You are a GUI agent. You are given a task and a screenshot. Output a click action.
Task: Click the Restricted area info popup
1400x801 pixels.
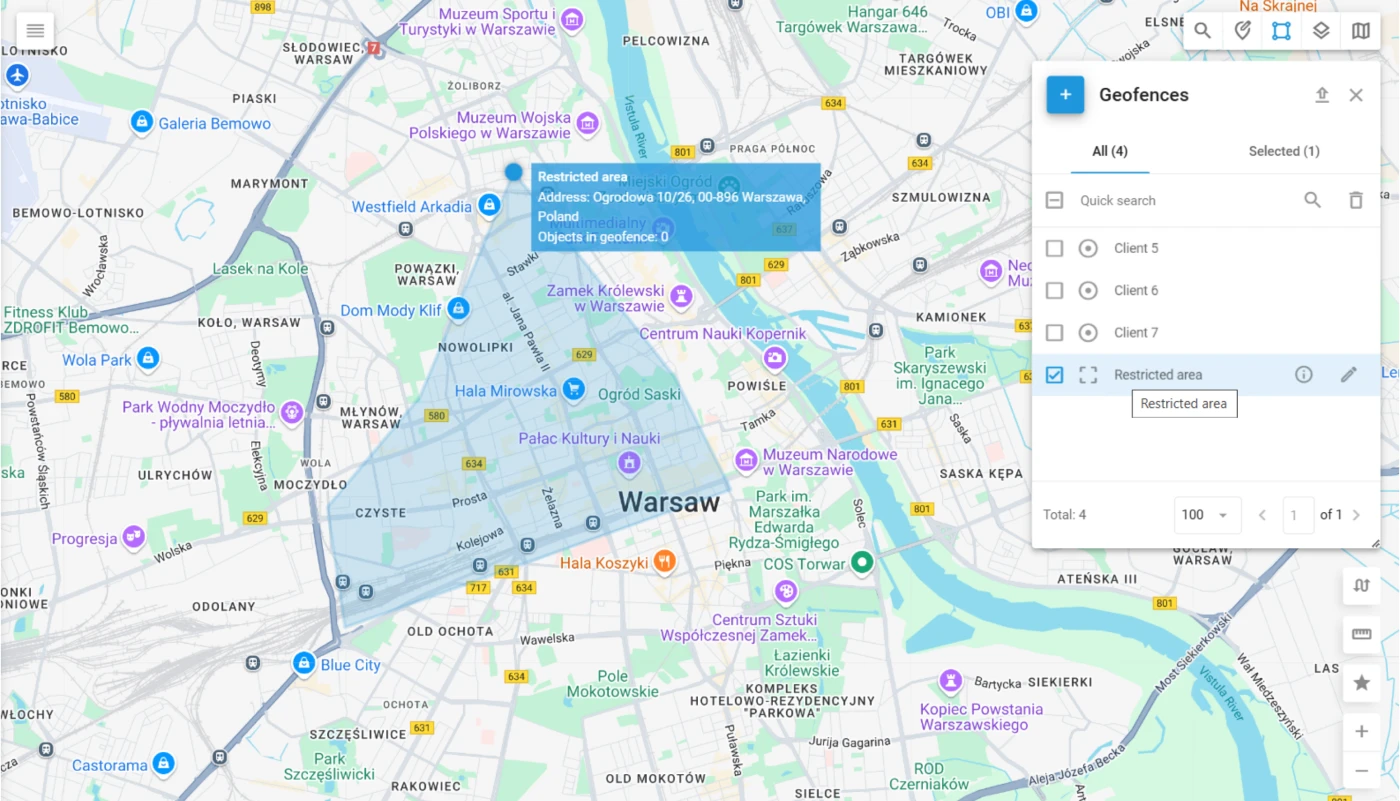tap(676, 207)
